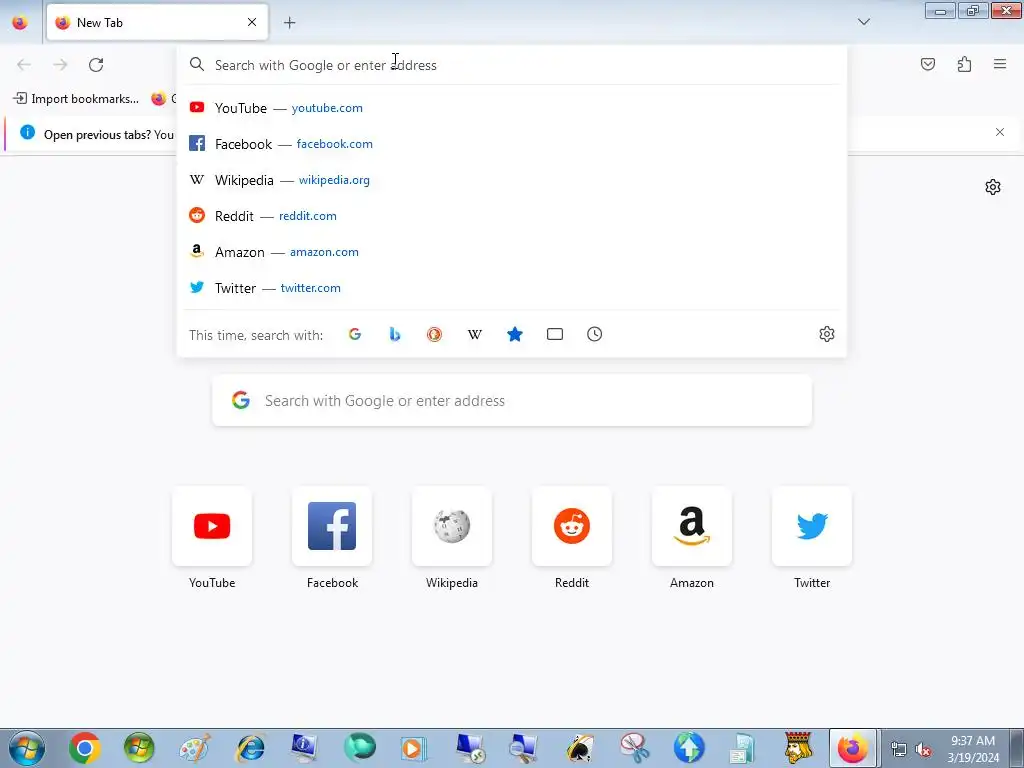1024x768 pixels.
Task: Open the clock showing 9:37 AM
Action: [x=973, y=748]
